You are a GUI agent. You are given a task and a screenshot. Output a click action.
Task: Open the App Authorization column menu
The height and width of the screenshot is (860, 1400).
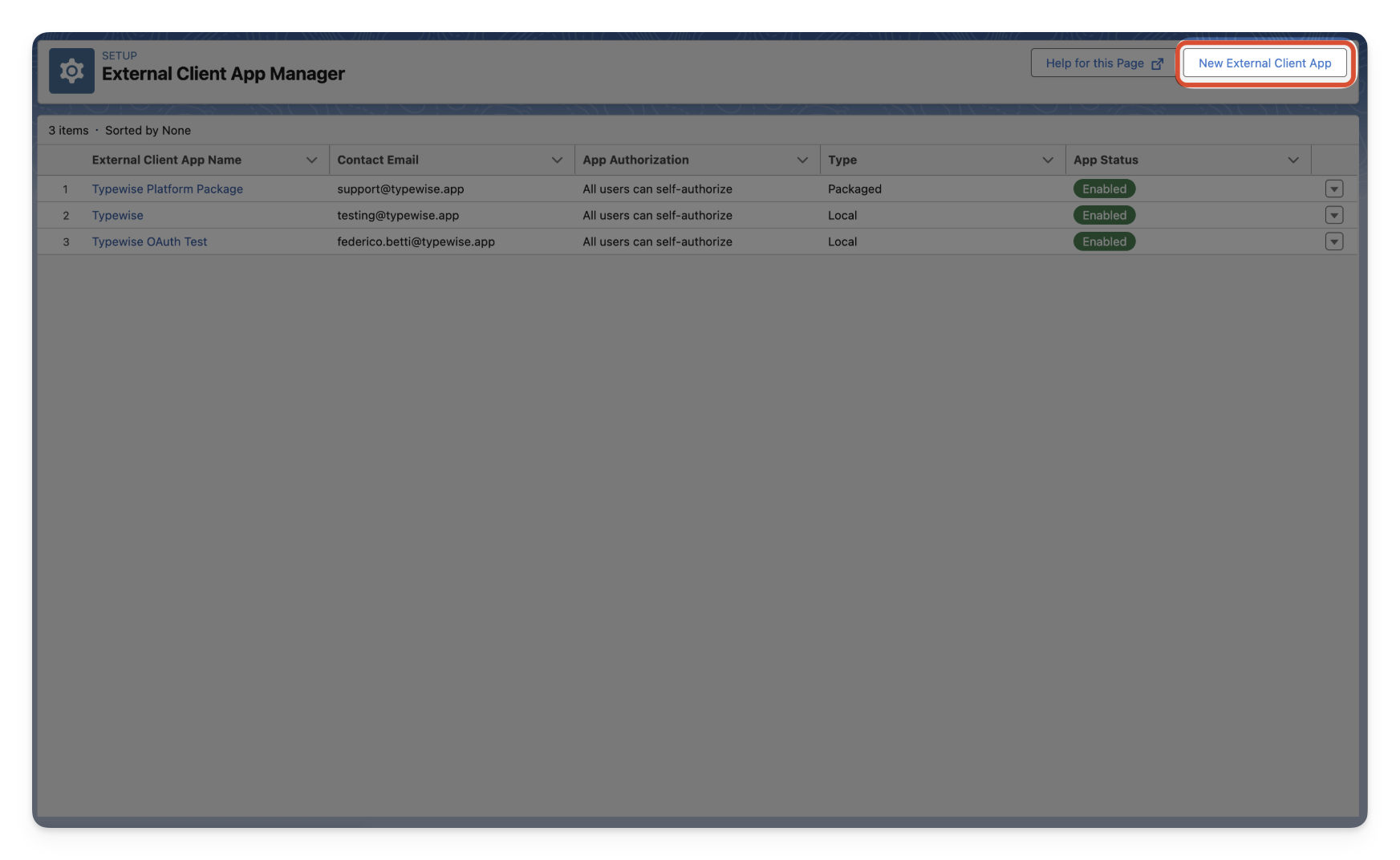coord(802,160)
